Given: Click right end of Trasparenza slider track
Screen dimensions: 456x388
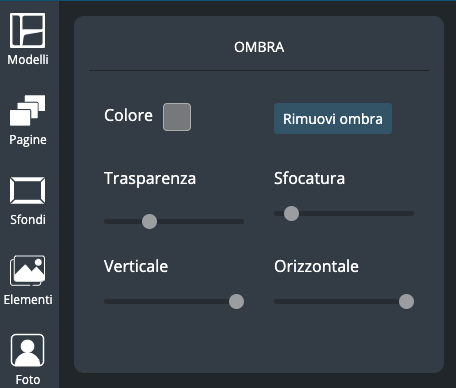Looking at the screenshot, I should [241, 221].
